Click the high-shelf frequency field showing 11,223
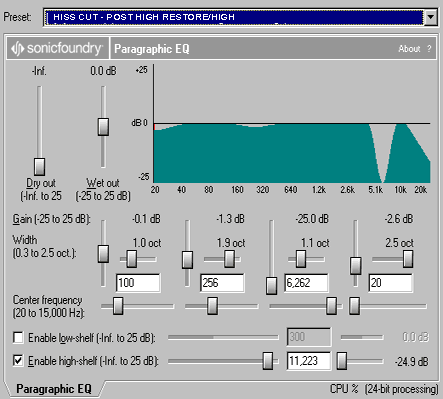The width and height of the screenshot is (443, 399). [x=309, y=361]
